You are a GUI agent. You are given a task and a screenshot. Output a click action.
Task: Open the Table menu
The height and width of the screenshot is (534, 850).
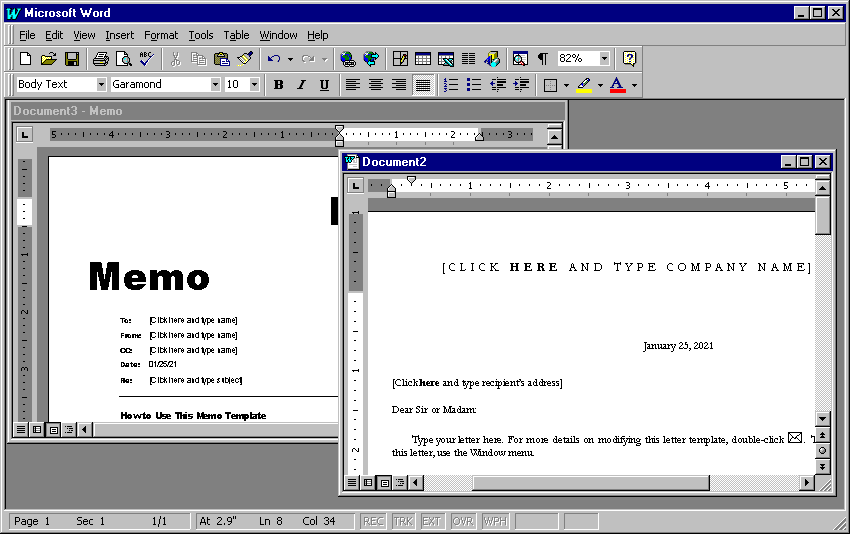click(236, 35)
